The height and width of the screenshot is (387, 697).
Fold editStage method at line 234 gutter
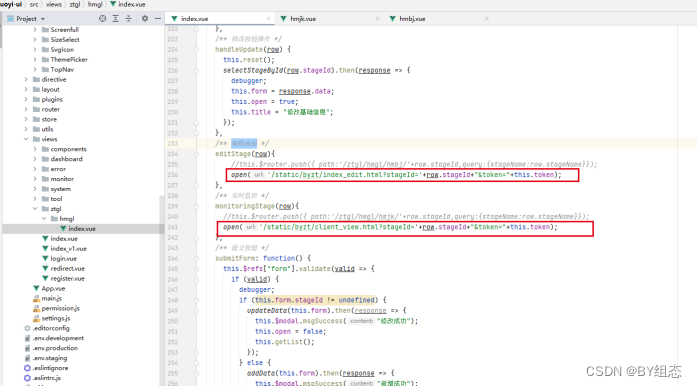click(196, 154)
